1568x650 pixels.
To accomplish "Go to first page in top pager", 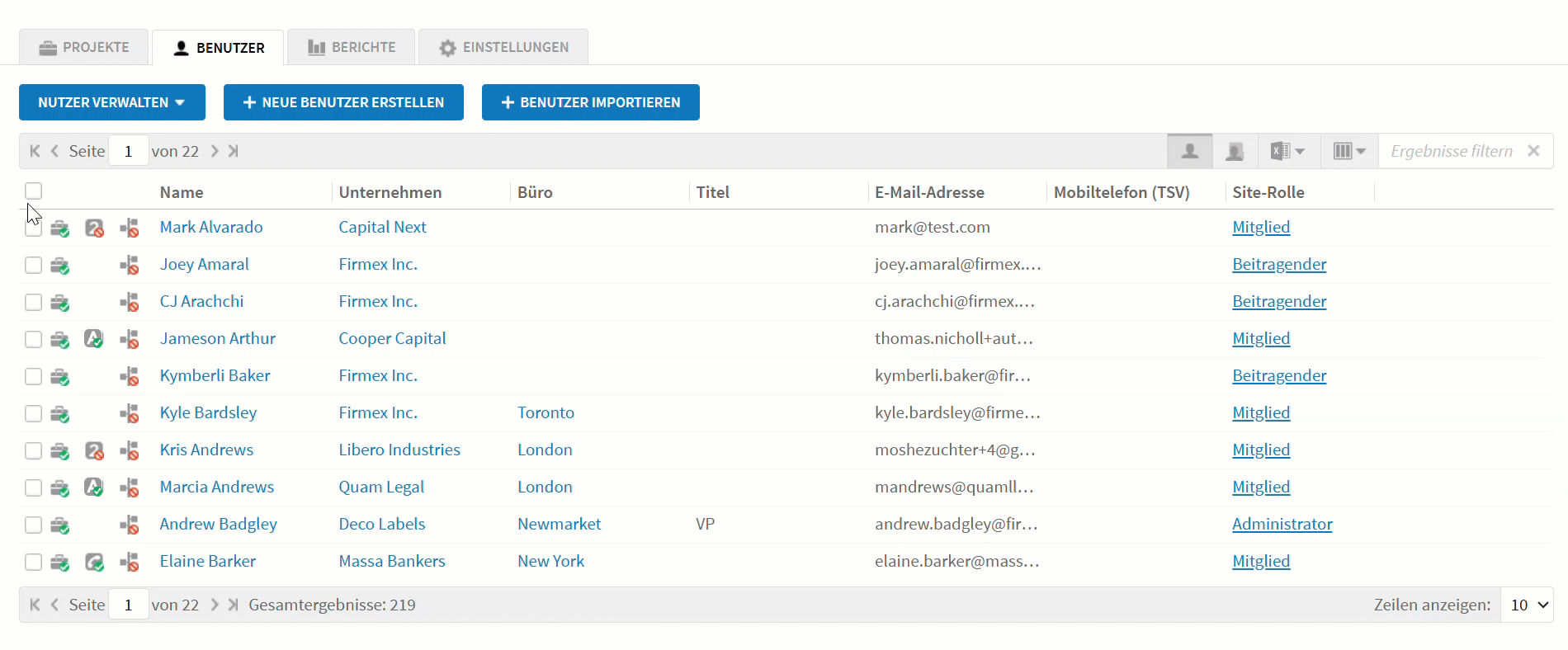I will pyautogui.click(x=35, y=151).
